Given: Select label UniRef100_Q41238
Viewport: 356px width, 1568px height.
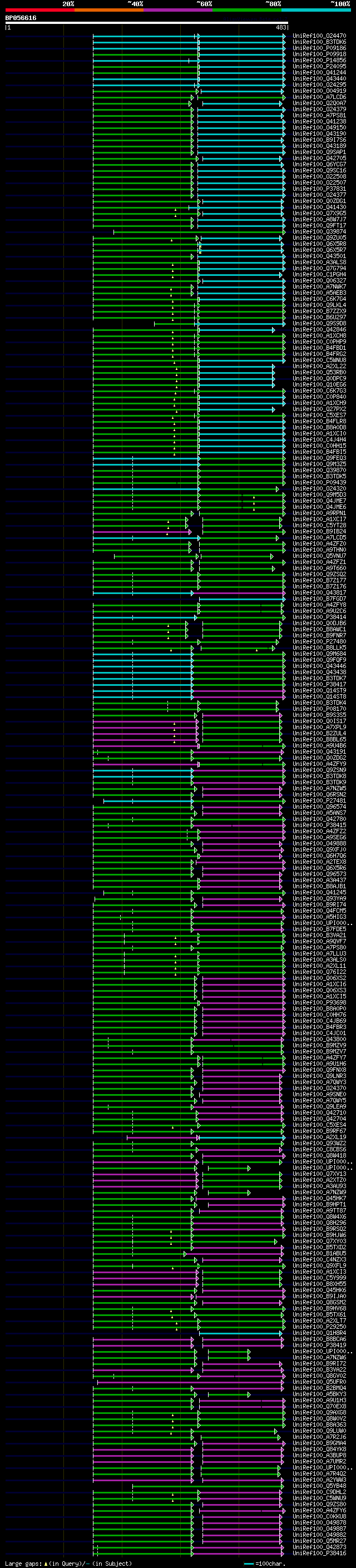Looking at the screenshot, I should coord(319,121).
